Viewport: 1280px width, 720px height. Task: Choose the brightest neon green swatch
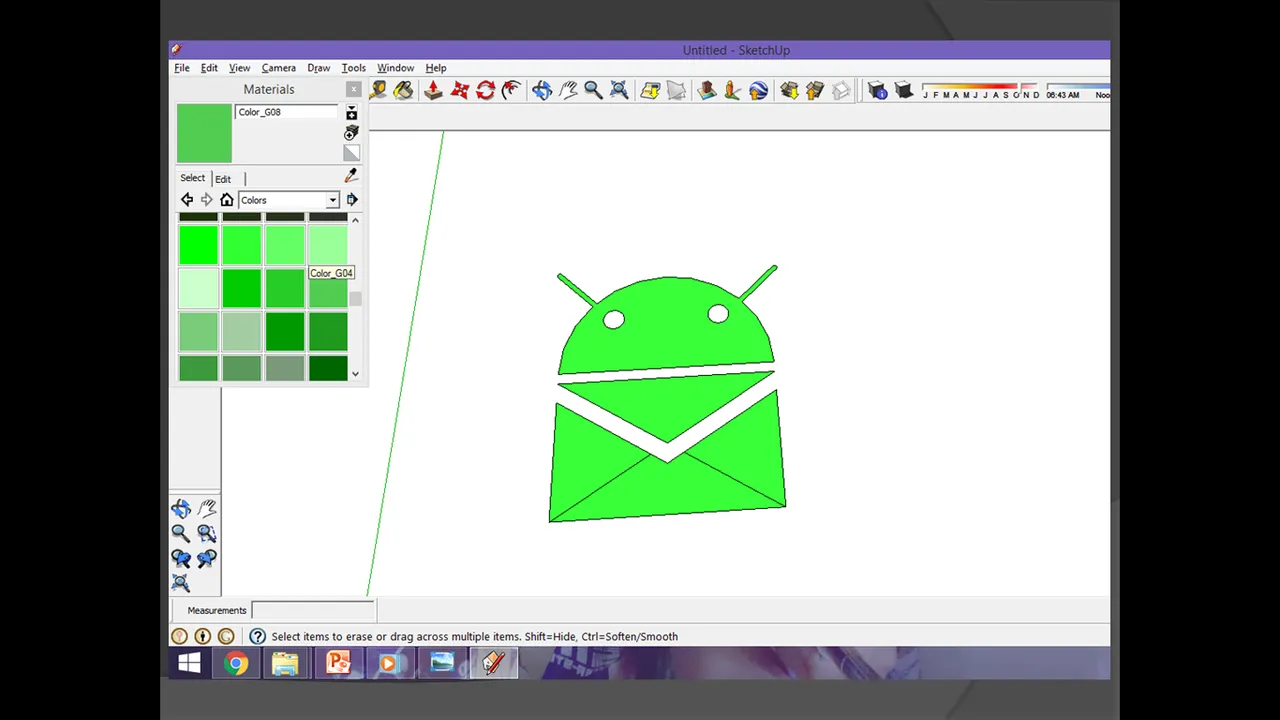pyautogui.click(x=198, y=245)
